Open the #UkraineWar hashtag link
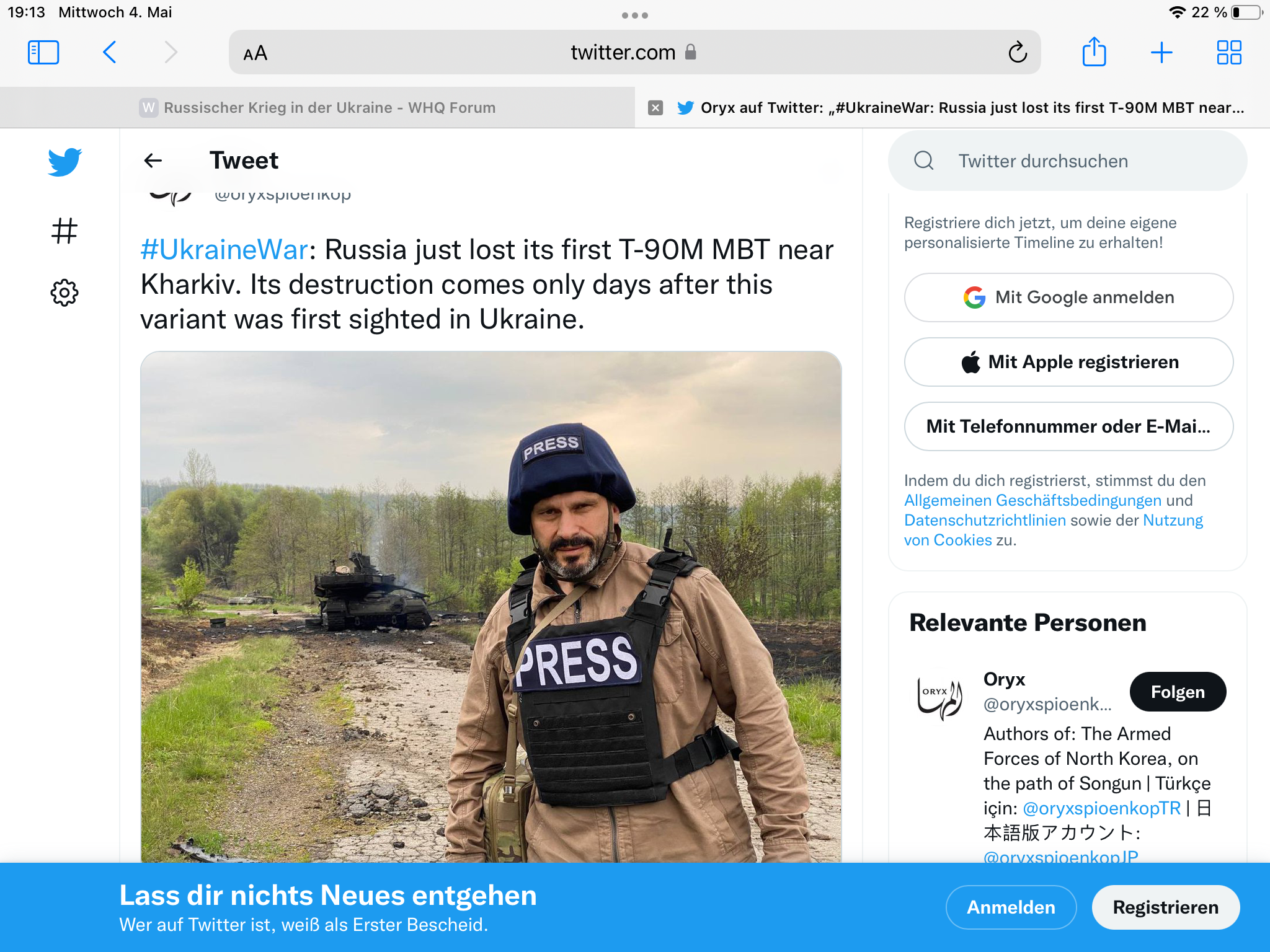 click(224, 250)
